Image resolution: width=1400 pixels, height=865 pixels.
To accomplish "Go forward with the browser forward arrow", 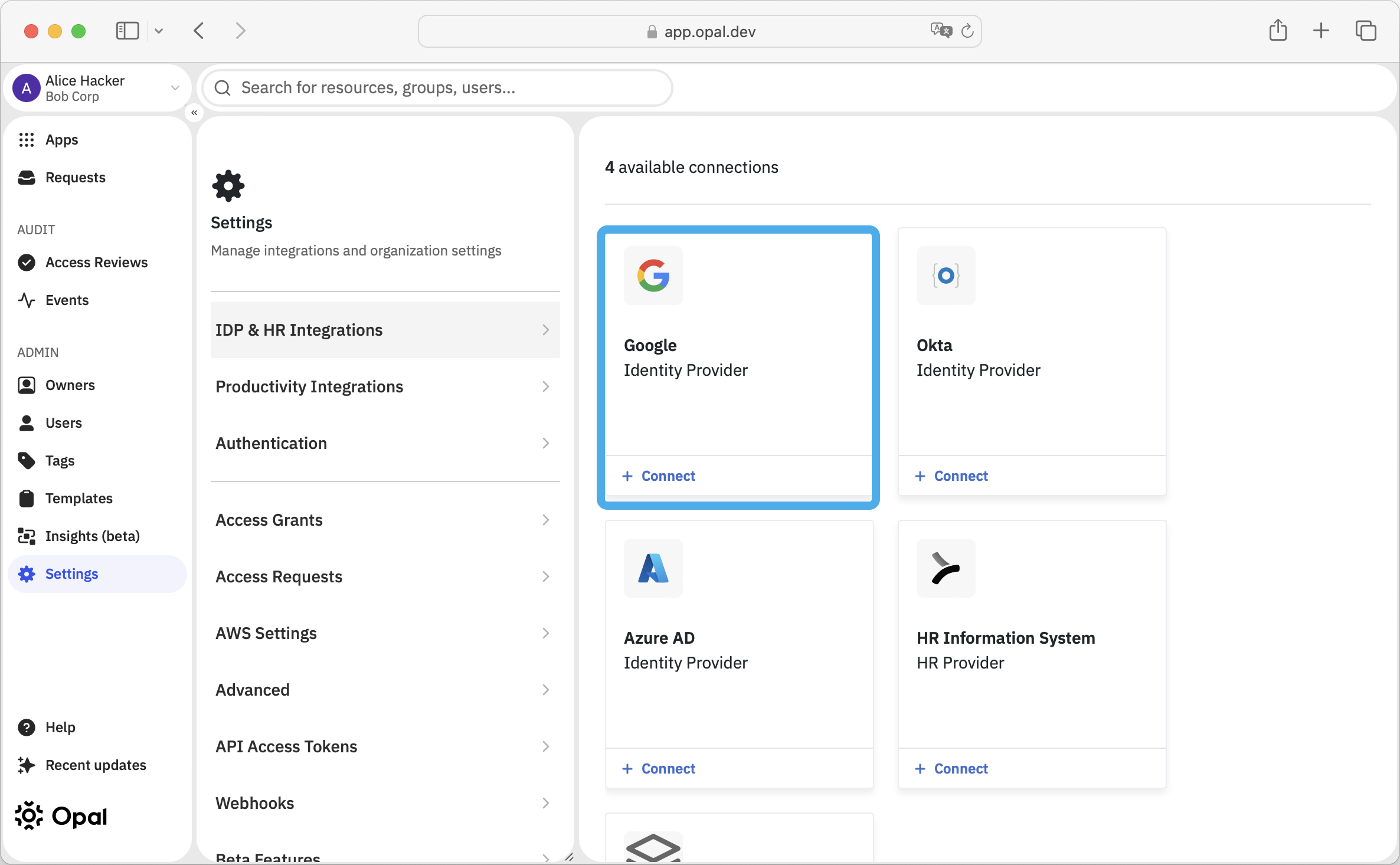I will pyautogui.click(x=240, y=31).
